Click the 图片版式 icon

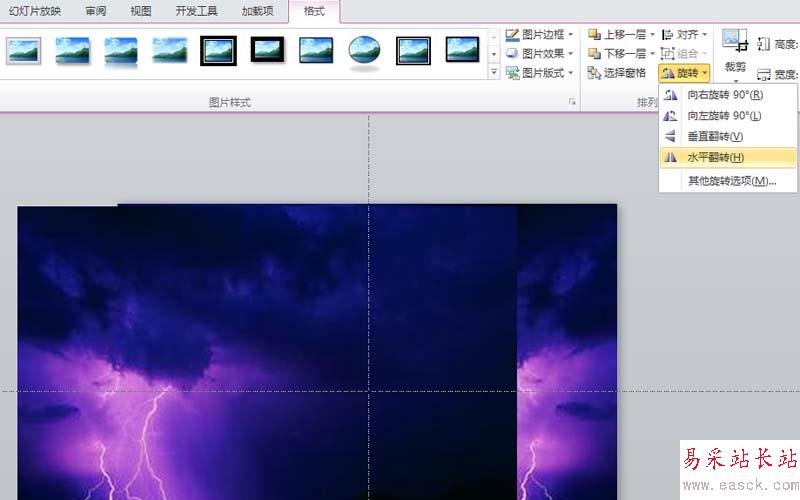tap(512, 73)
